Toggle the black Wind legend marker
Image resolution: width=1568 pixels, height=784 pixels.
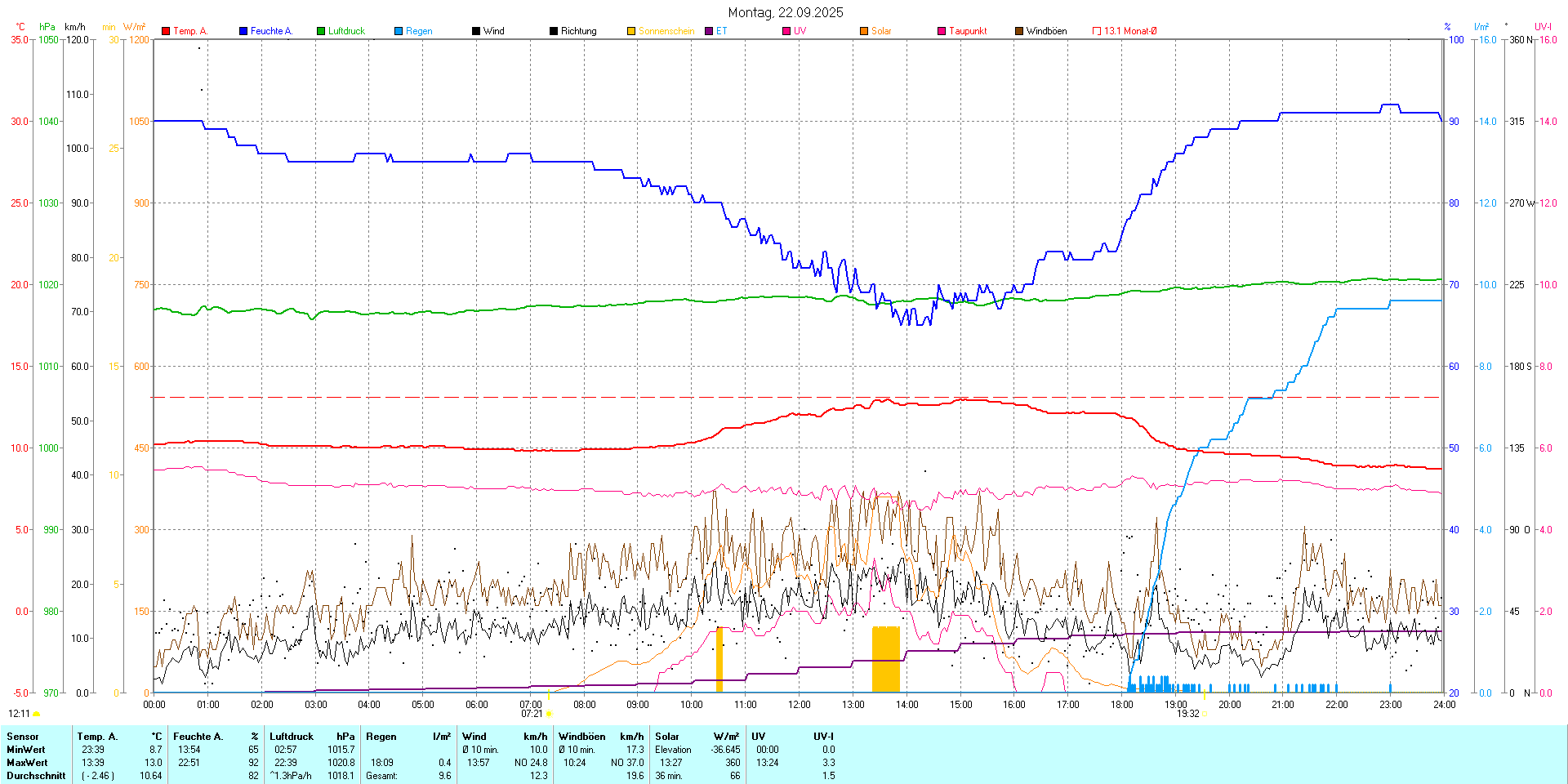coord(476,31)
